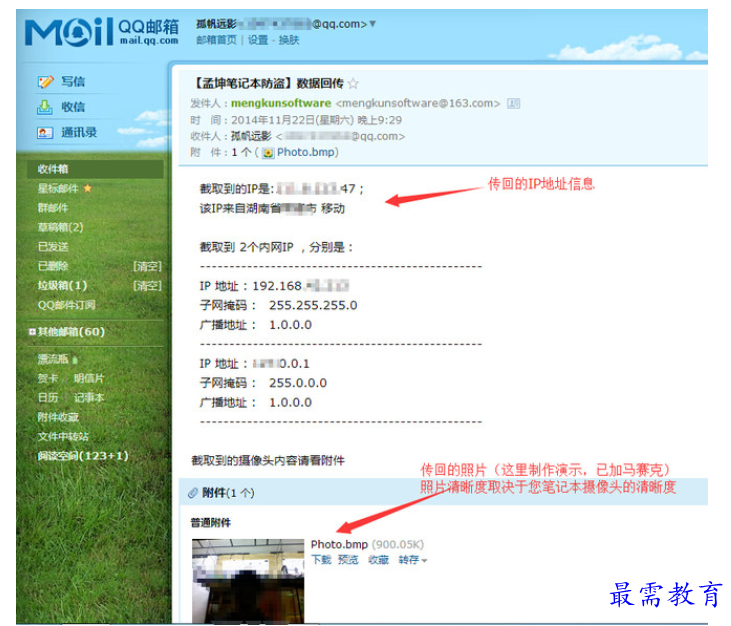The image size is (731, 626).
Task: Click the text 截取到的摄像头内容请看附件
Action: click(268, 461)
